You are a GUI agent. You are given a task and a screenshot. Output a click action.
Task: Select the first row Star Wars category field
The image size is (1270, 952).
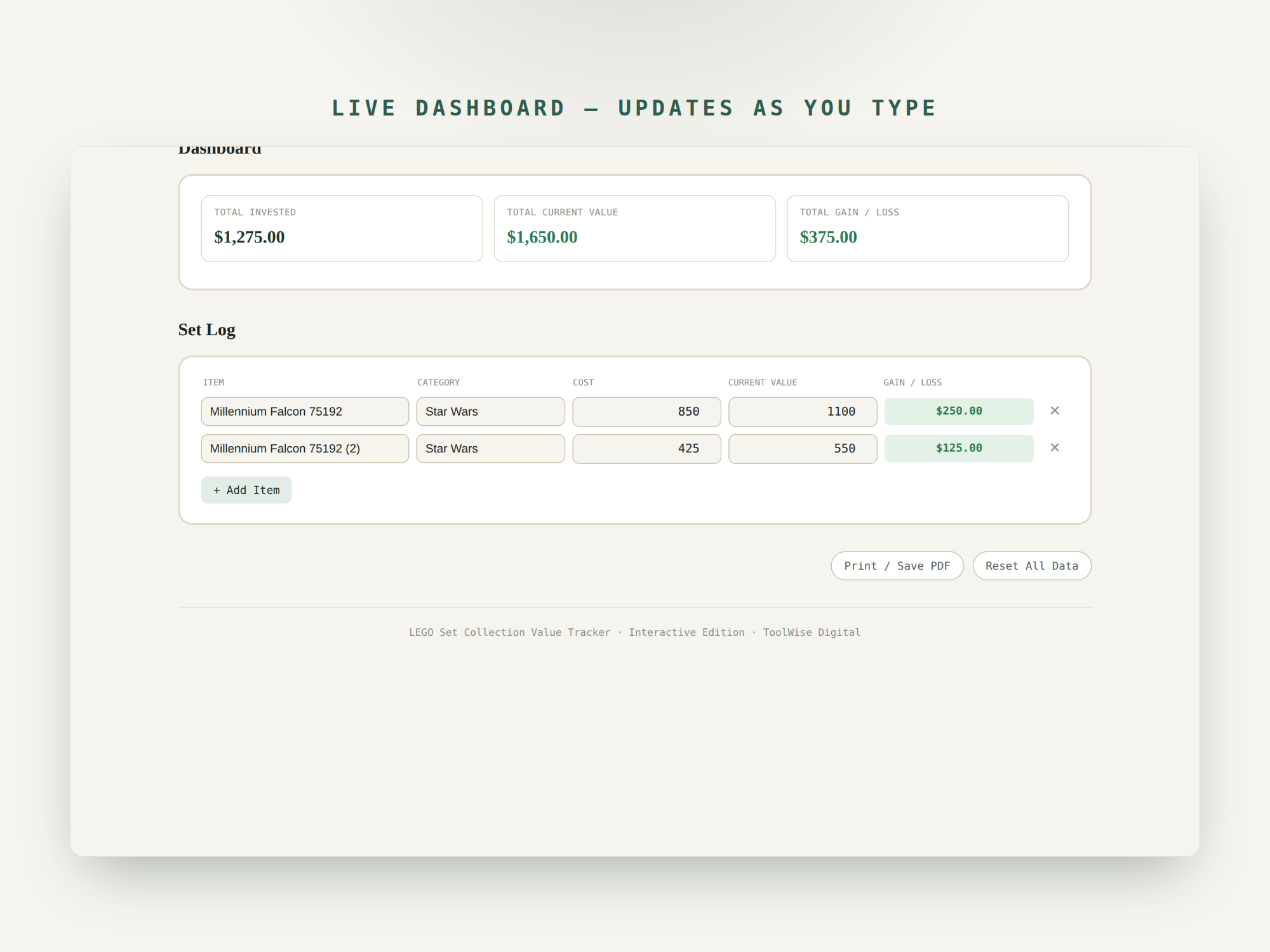pyautogui.click(x=490, y=411)
